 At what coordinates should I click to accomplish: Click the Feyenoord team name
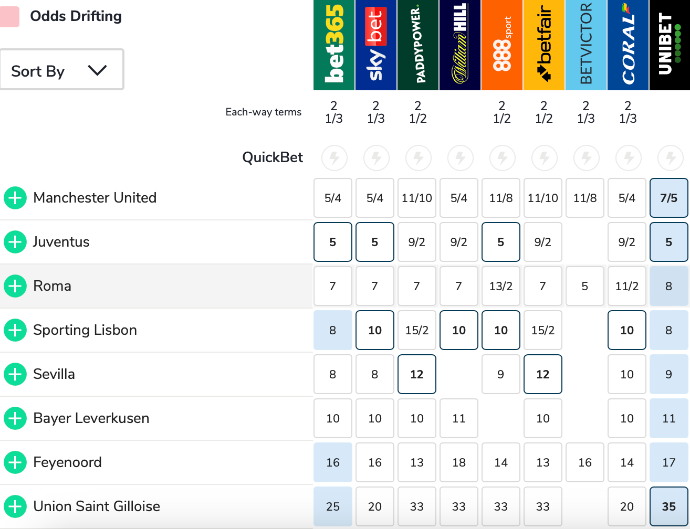coord(67,462)
